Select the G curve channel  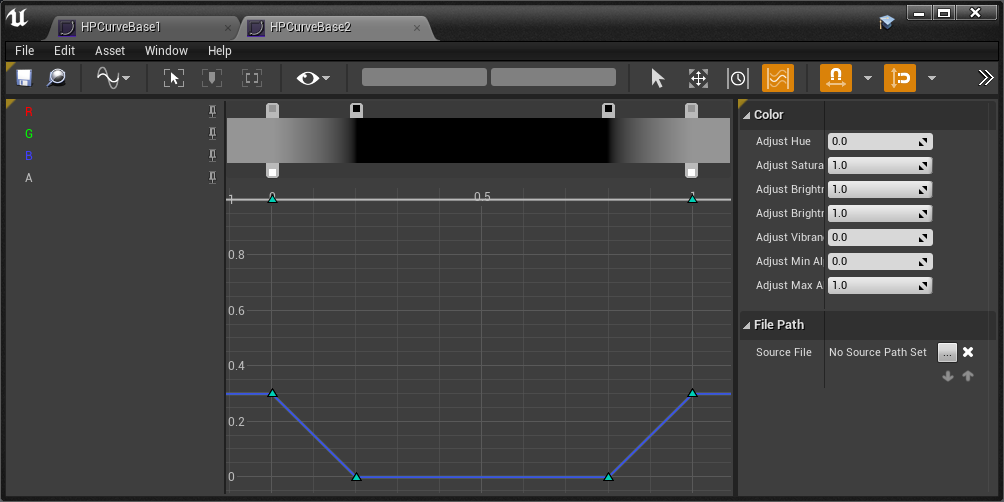[29, 134]
